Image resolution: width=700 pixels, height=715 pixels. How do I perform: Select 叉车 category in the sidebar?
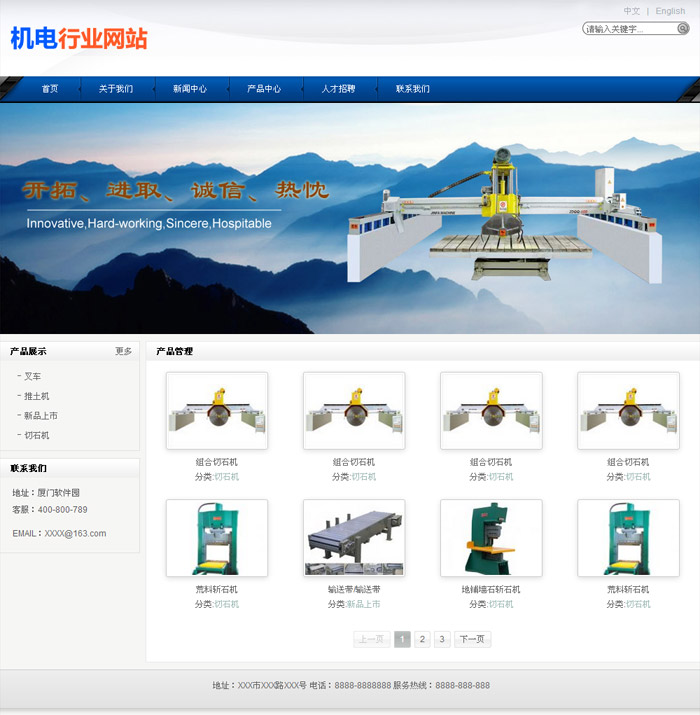point(33,377)
